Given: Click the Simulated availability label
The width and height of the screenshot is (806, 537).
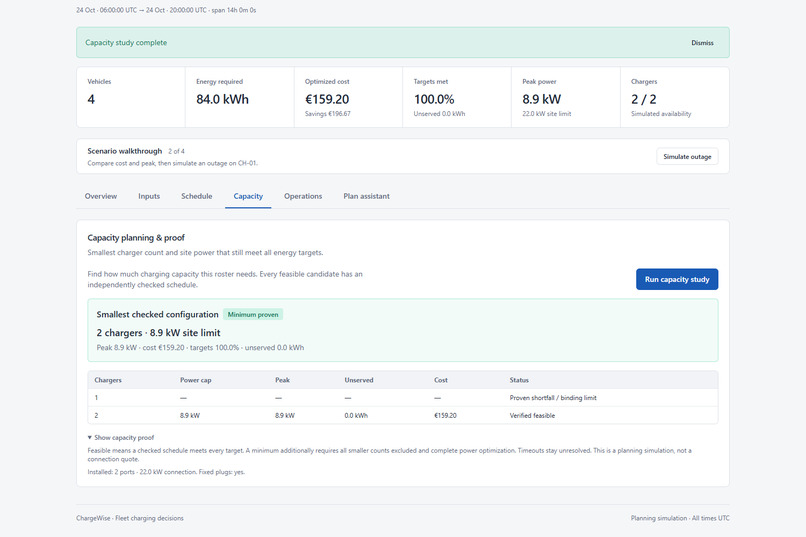Looking at the screenshot, I should 661,114.
